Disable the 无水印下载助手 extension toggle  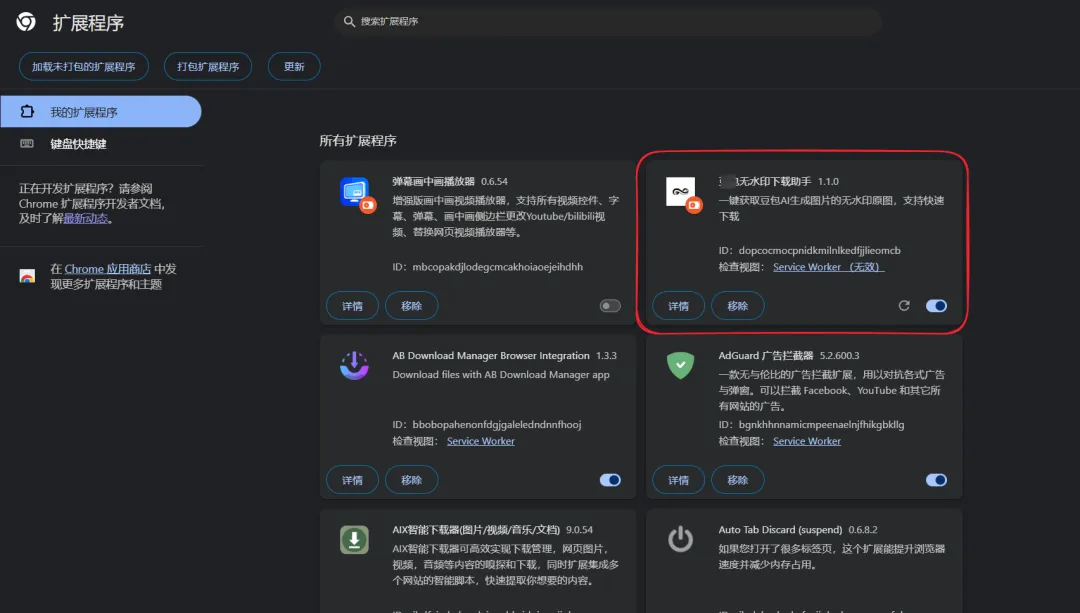936,306
